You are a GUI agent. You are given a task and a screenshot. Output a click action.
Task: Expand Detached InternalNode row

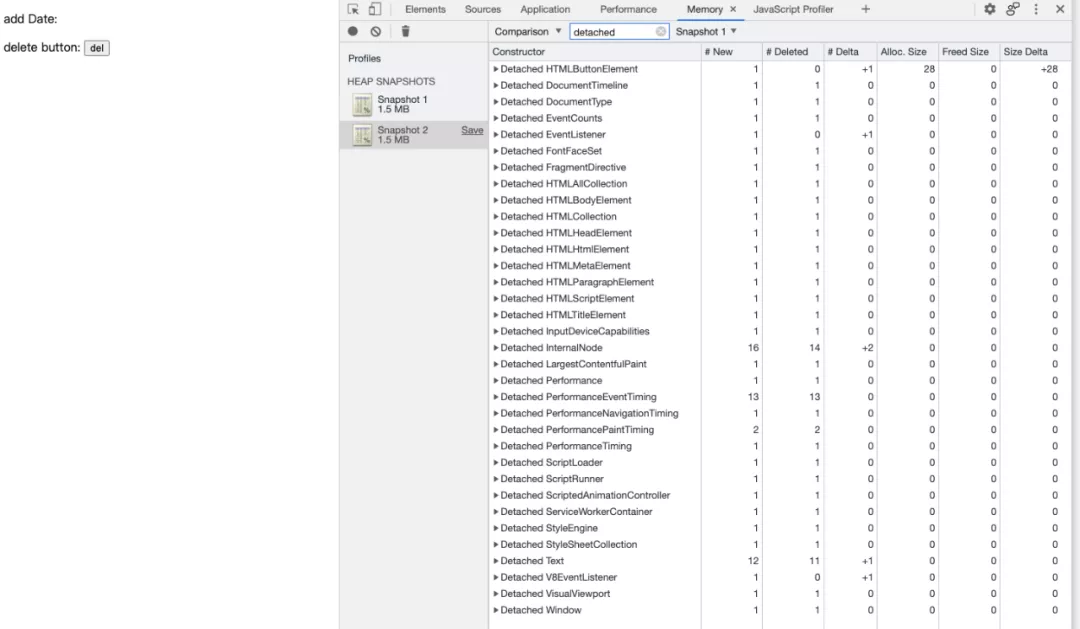click(x=495, y=348)
